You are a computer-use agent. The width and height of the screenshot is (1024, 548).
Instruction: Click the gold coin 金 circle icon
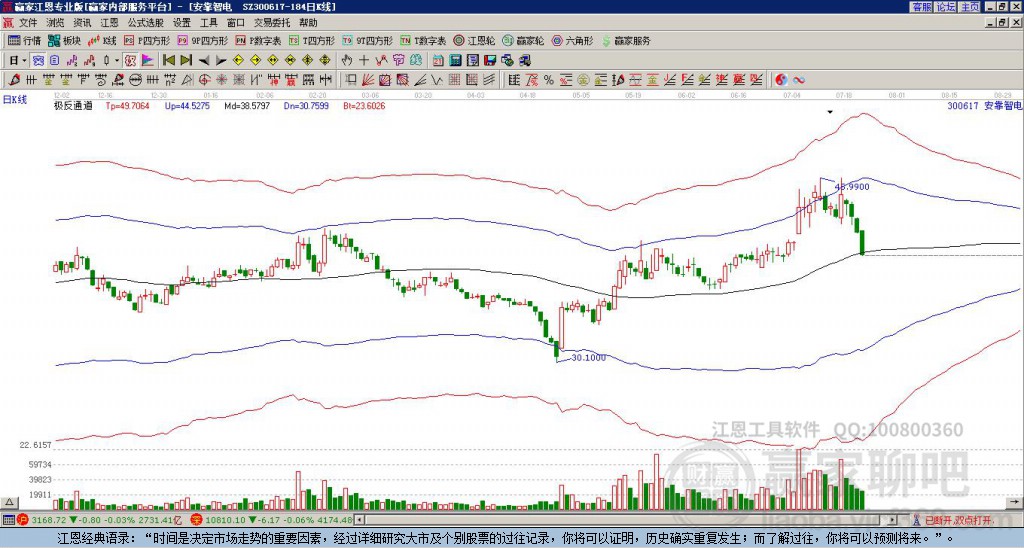[x=583, y=80]
